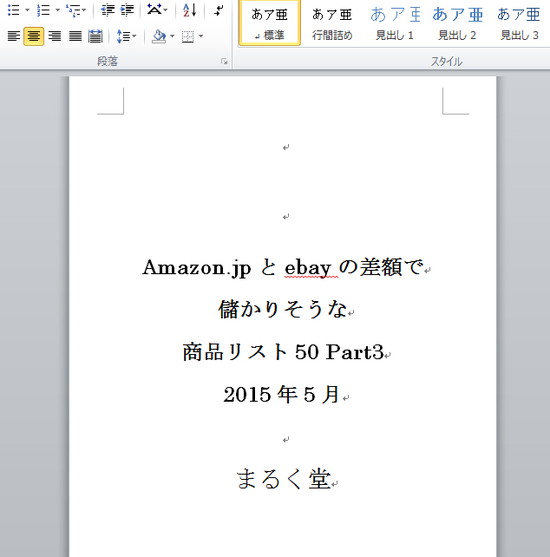The image size is (550, 557).
Task: Apply borders to paragraph
Action: (188, 36)
